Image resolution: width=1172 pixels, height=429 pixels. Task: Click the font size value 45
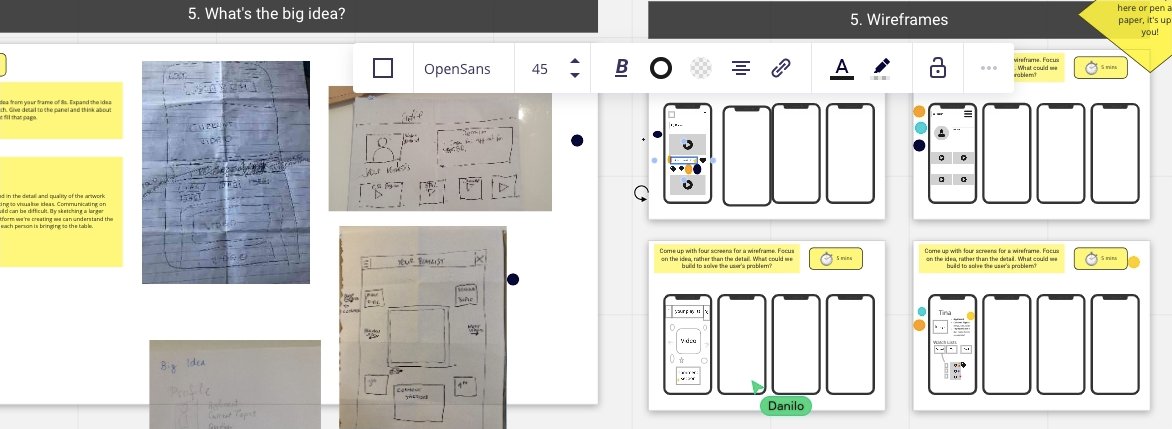[x=540, y=69]
